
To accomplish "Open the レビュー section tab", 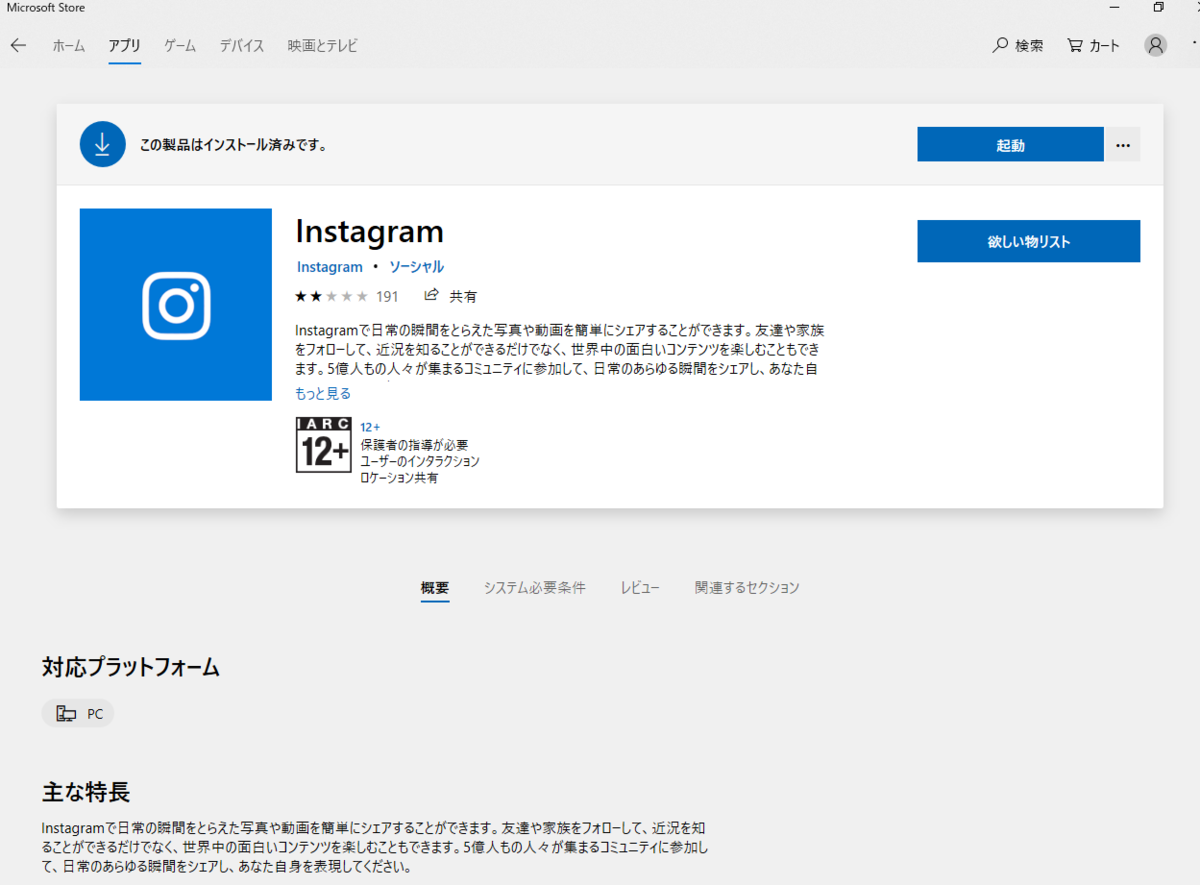I will pyautogui.click(x=640, y=588).
